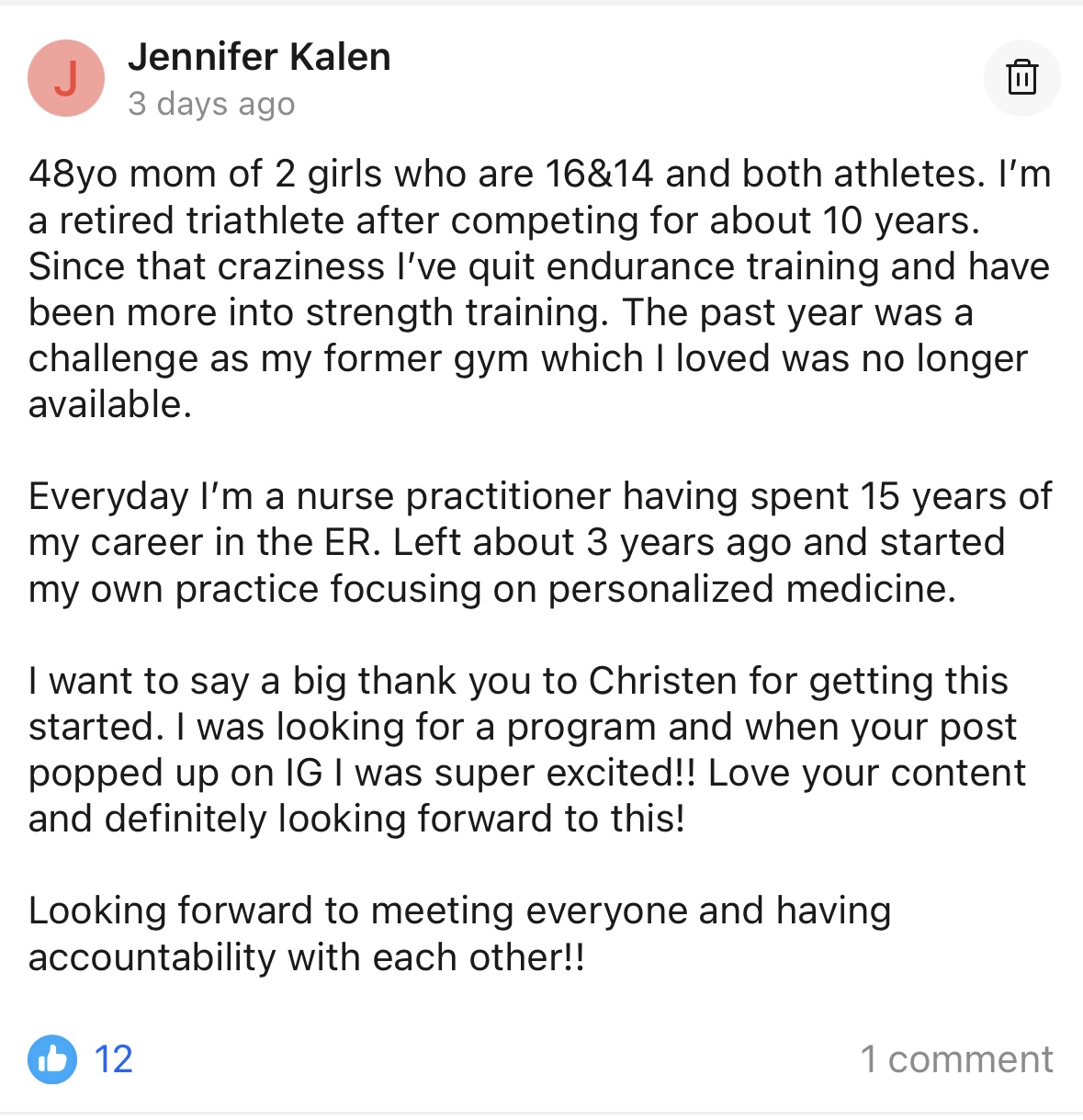View who liked by clicking 12
Viewport: 1083px width, 1120px height.
(x=114, y=1058)
